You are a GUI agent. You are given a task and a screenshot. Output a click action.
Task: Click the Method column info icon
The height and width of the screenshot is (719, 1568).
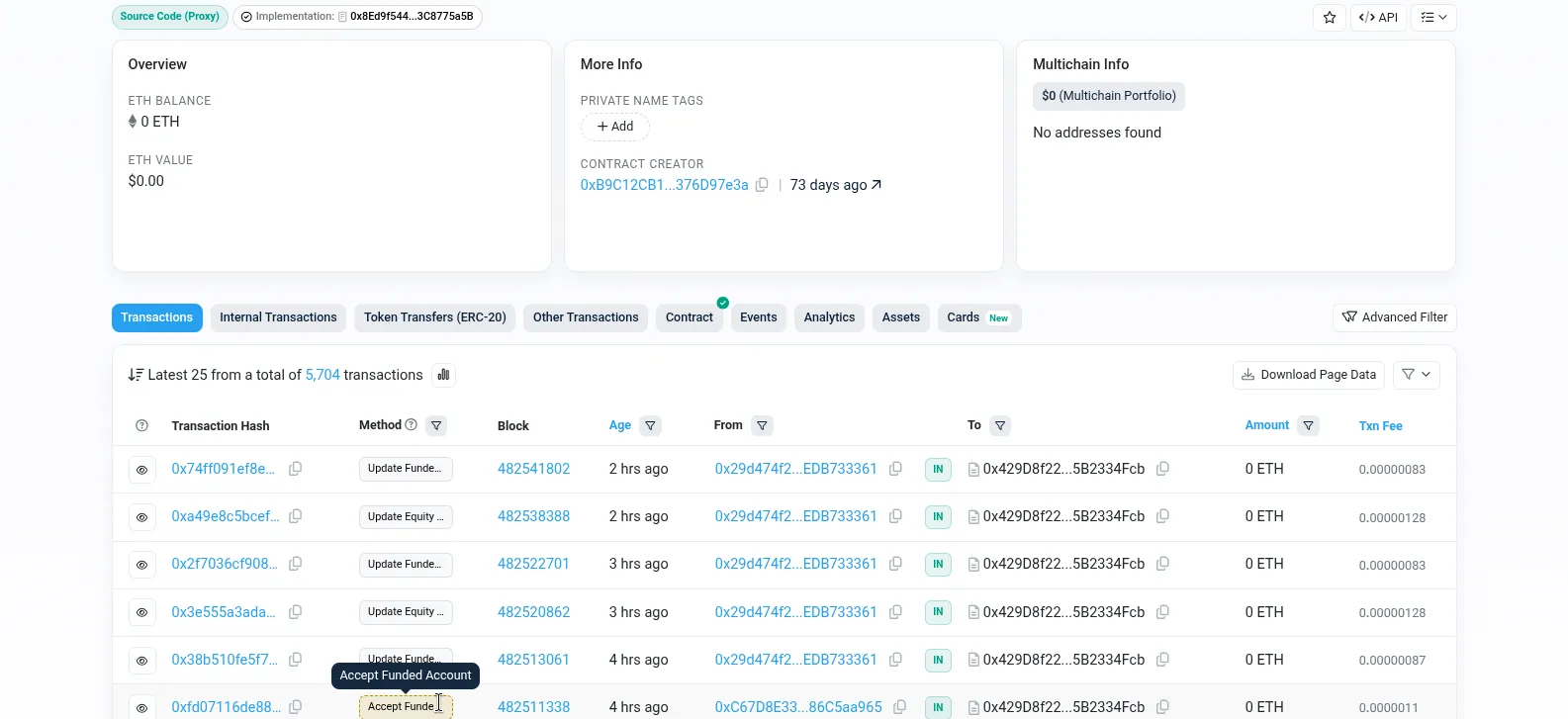412,425
